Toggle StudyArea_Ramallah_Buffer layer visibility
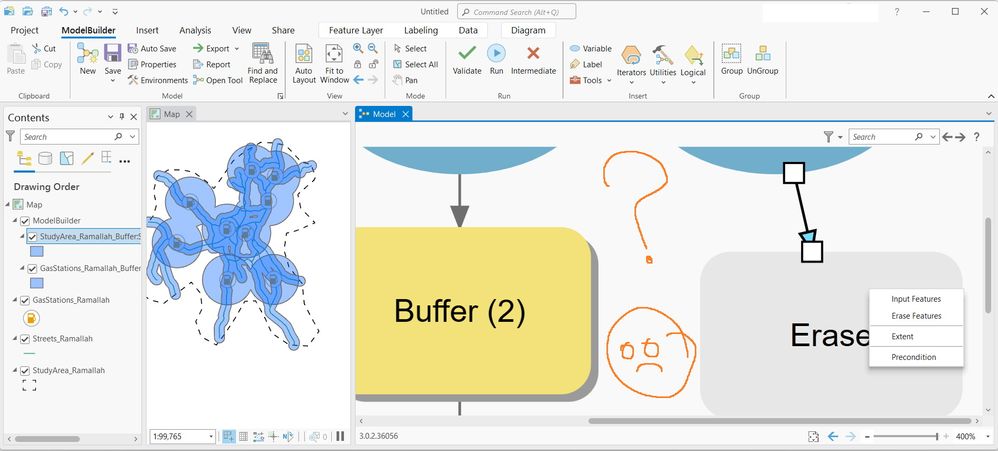Viewport: 998px width, 451px height. [32, 237]
